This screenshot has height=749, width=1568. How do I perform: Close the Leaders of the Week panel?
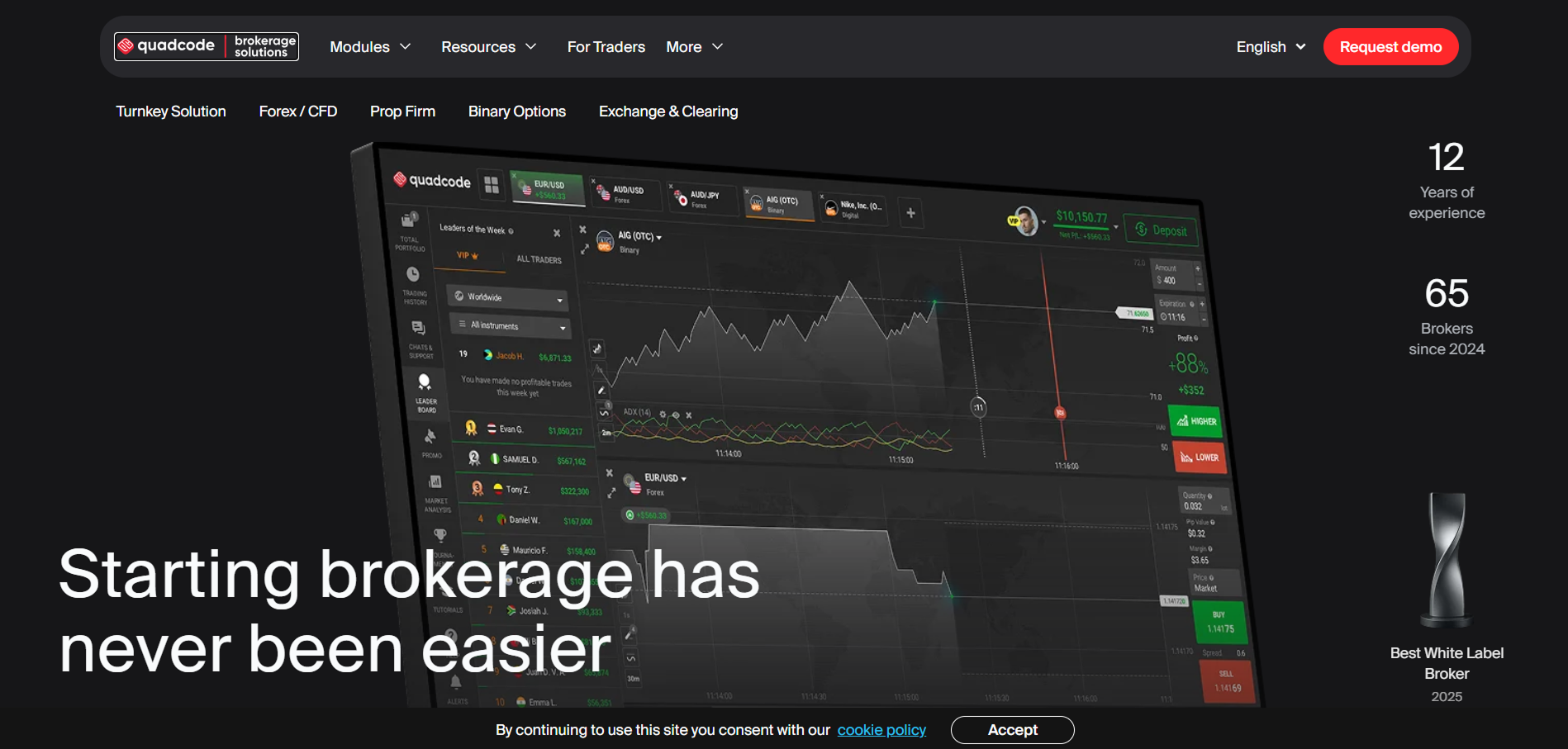click(557, 234)
